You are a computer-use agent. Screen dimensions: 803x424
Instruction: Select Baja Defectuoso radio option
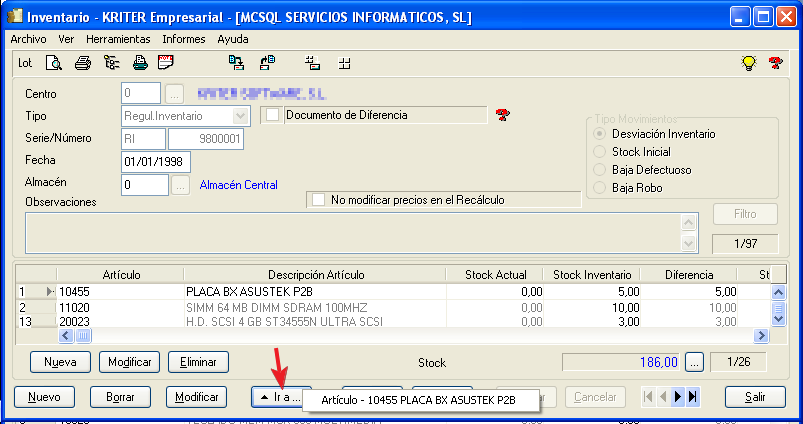click(599, 170)
